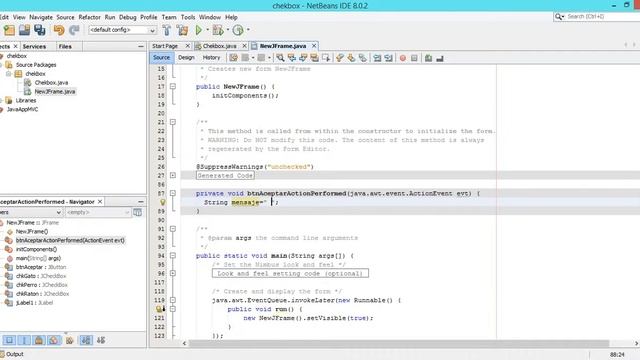Viewport: 640px width, 360px height.
Task: Open the Navigator members view dropdown
Action: click(x=58, y=212)
